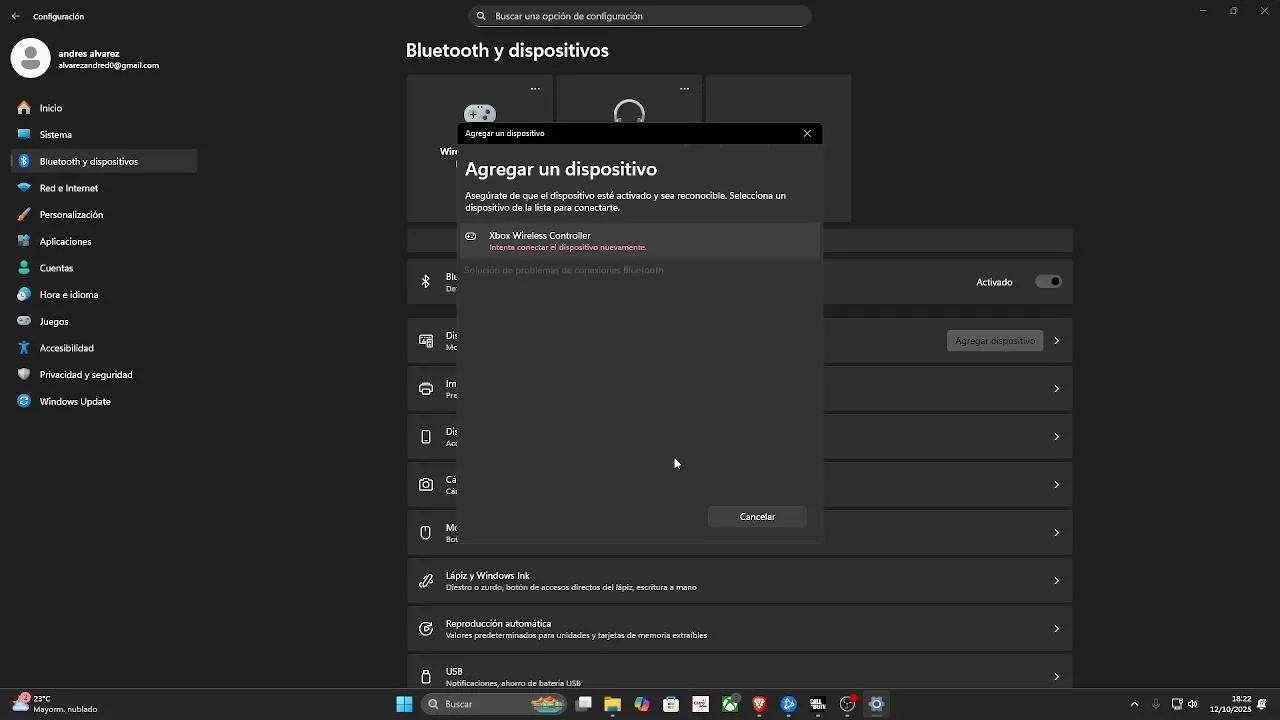Screen dimensions: 1280x720
Task: Click the Bluetooth row icon
Action: (x=426, y=282)
